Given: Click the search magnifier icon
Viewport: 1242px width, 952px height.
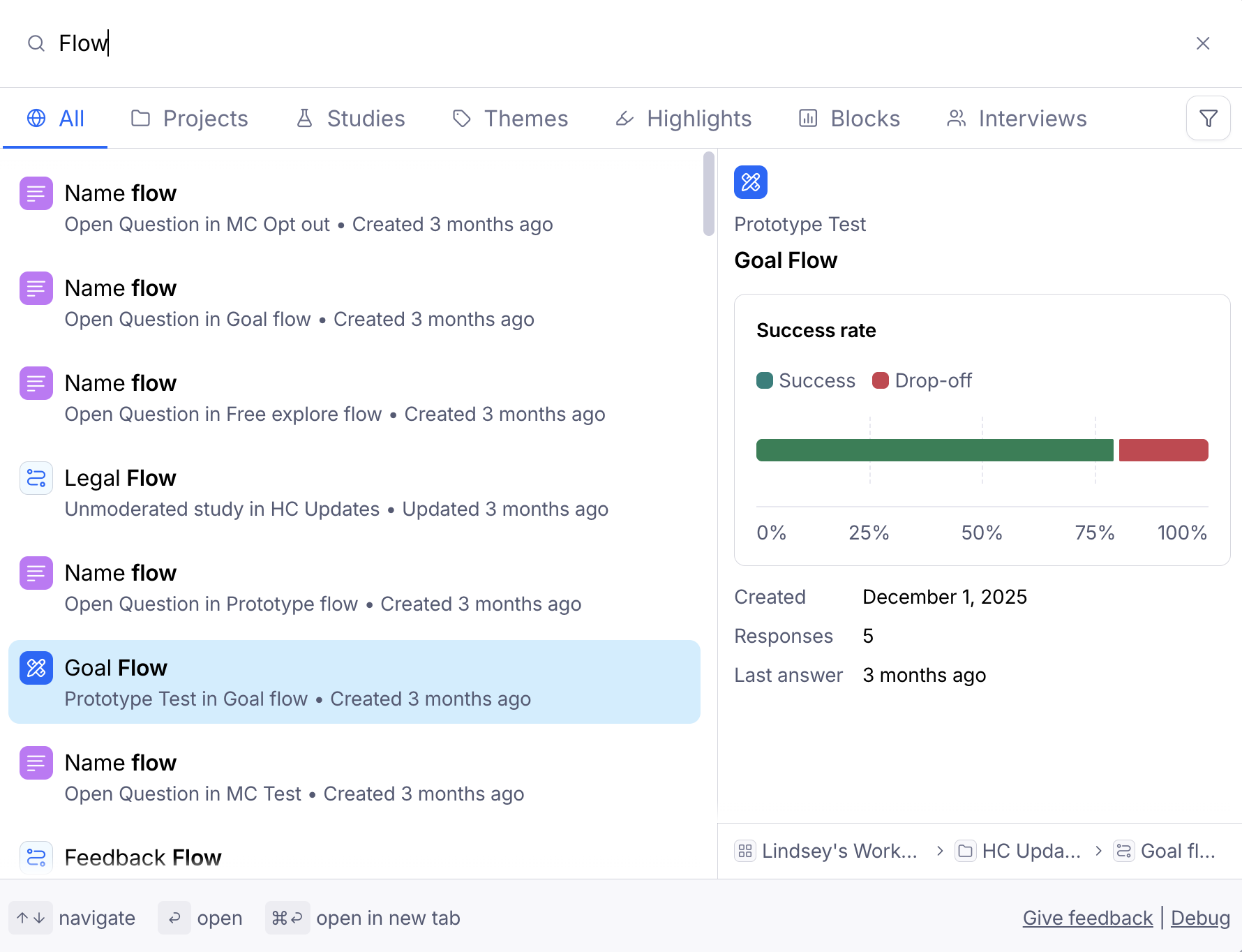Looking at the screenshot, I should click(36, 43).
